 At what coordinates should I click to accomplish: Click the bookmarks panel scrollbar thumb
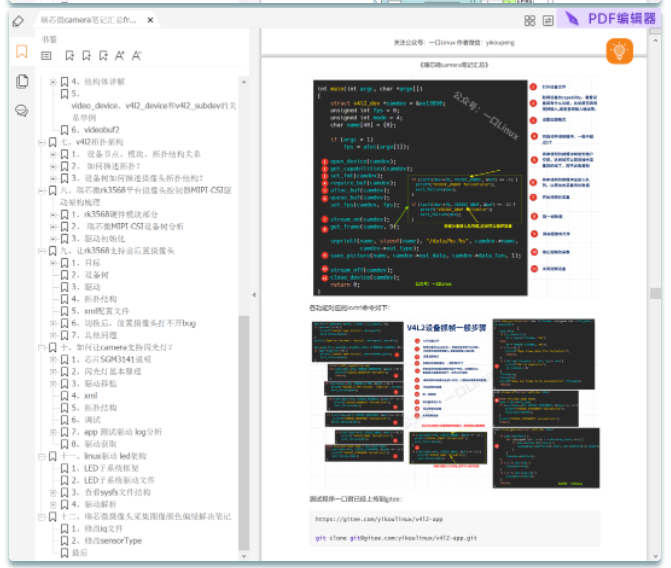coord(244,432)
